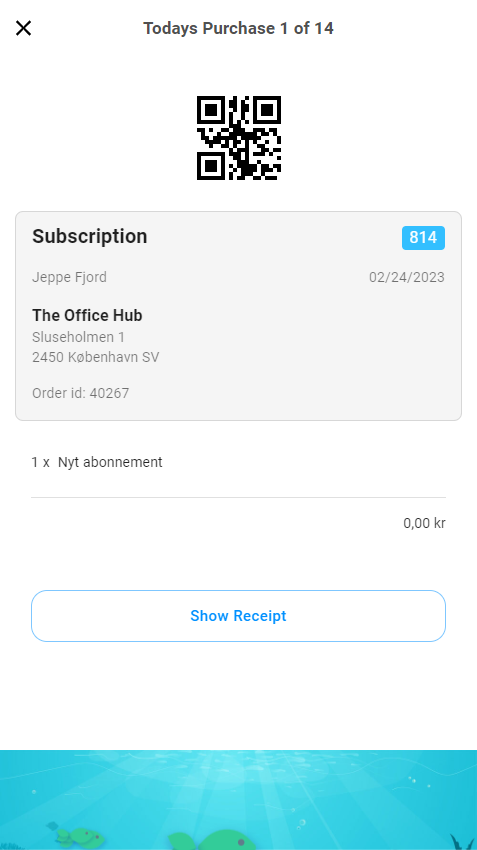Click the Todays Purchase 1 of 14 title

pos(238,28)
